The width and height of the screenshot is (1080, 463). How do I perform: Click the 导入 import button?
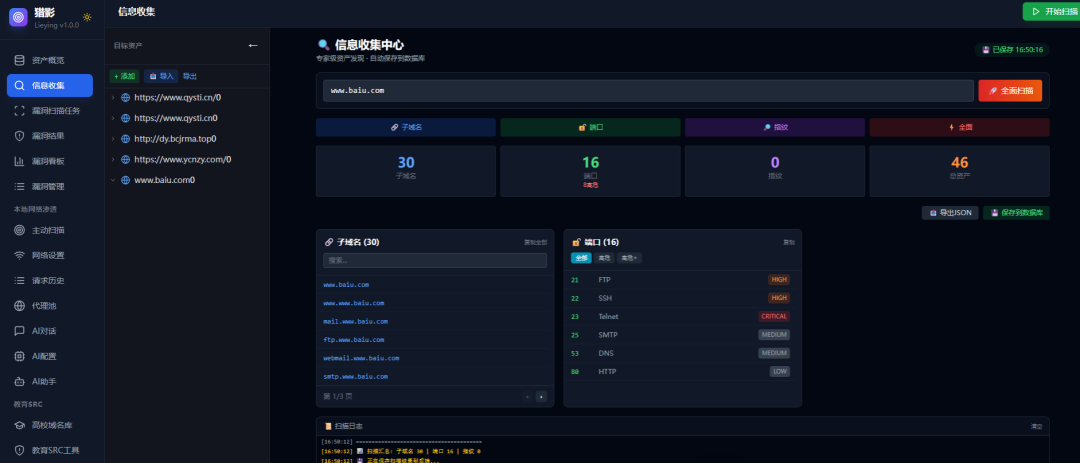[161, 76]
